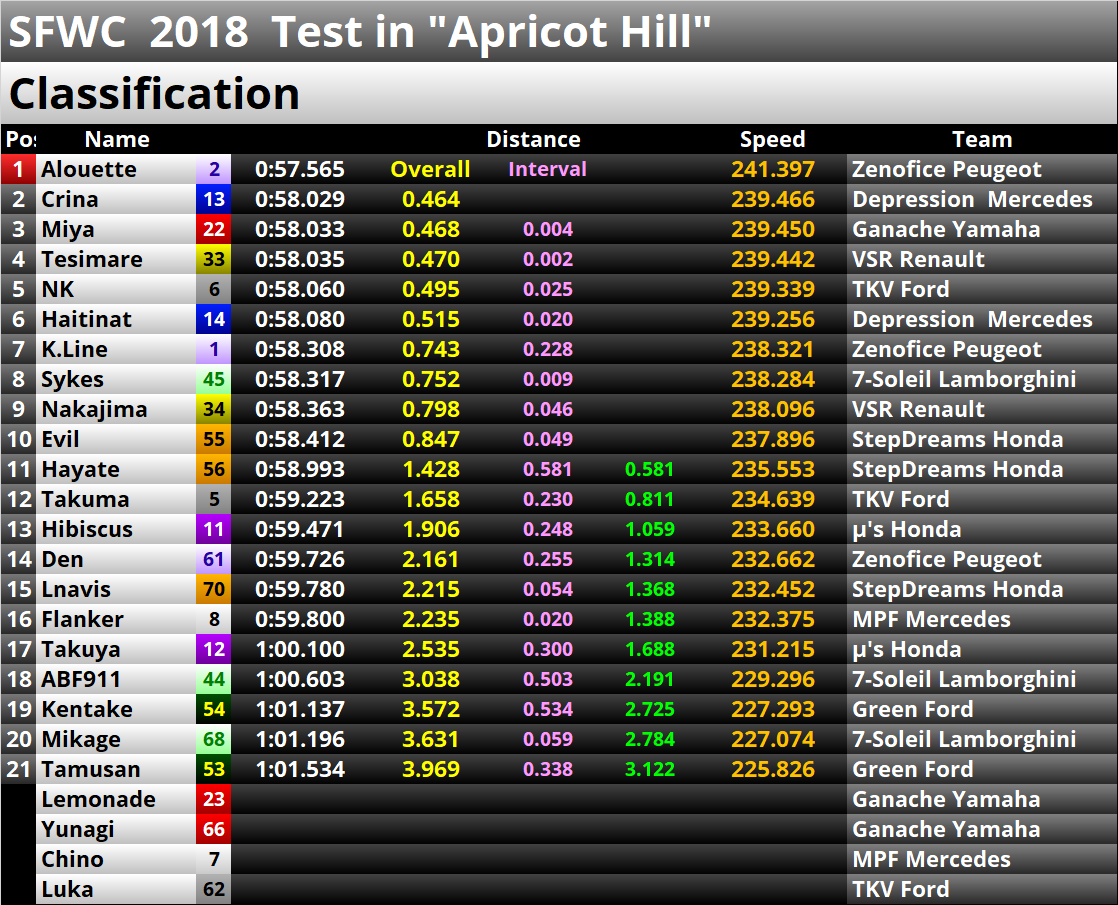Image resolution: width=1118 pixels, height=905 pixels.
Task: Click the Classification heading
Action: (x=154, y=93)
